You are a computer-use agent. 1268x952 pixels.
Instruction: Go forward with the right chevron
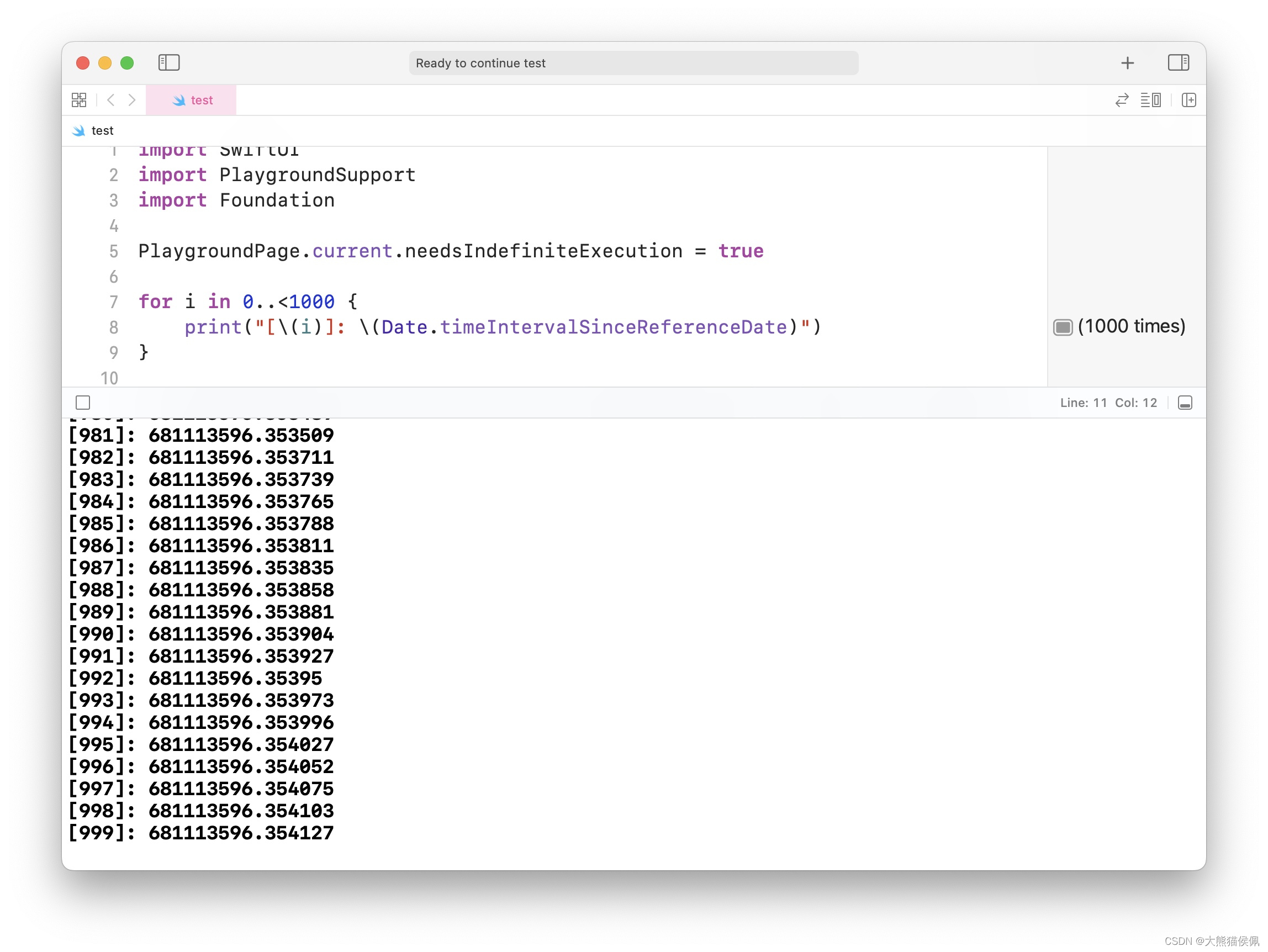[132, 101]
